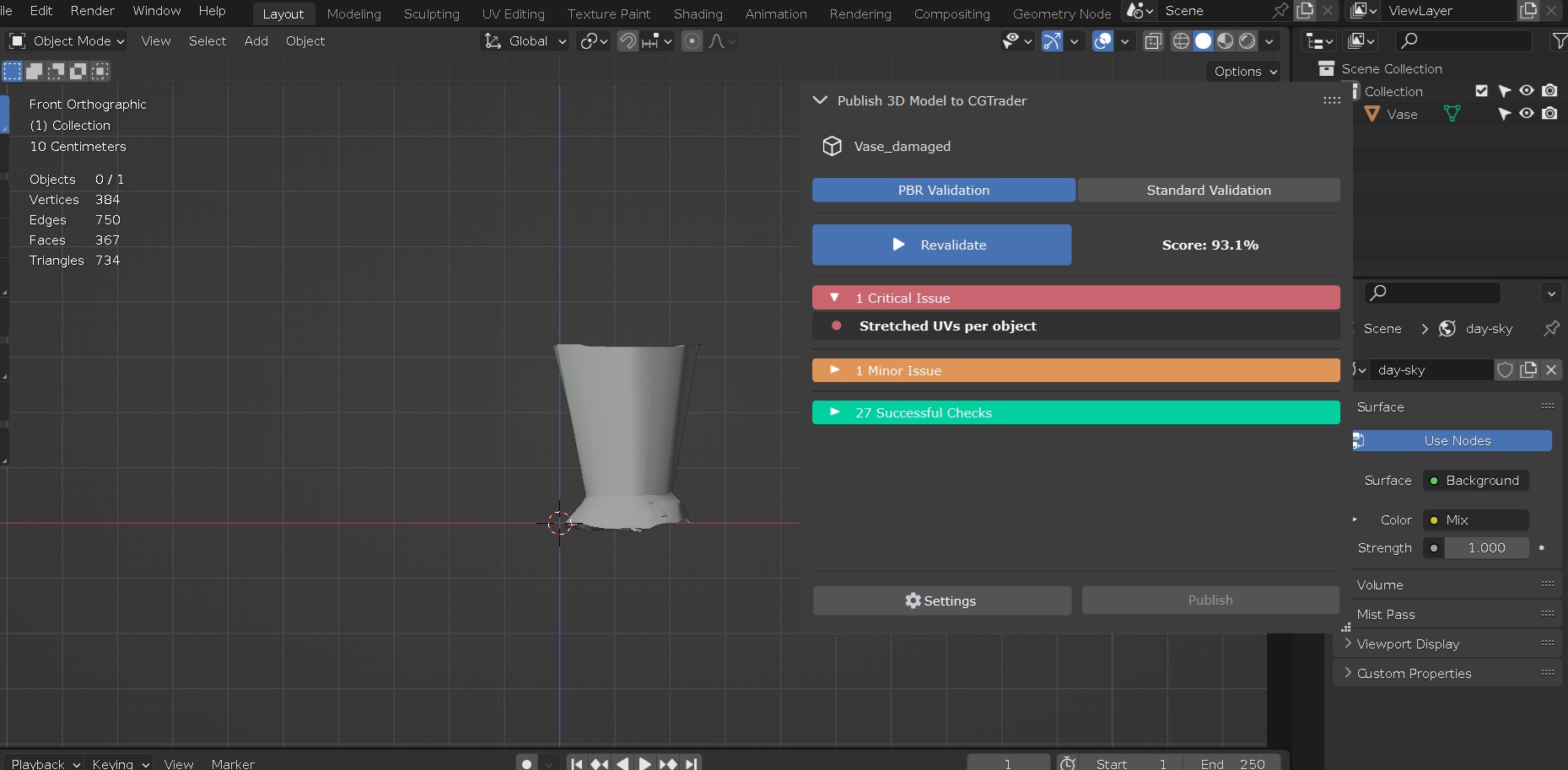Switch to wireframe viewport shading

pos(1182,40)
